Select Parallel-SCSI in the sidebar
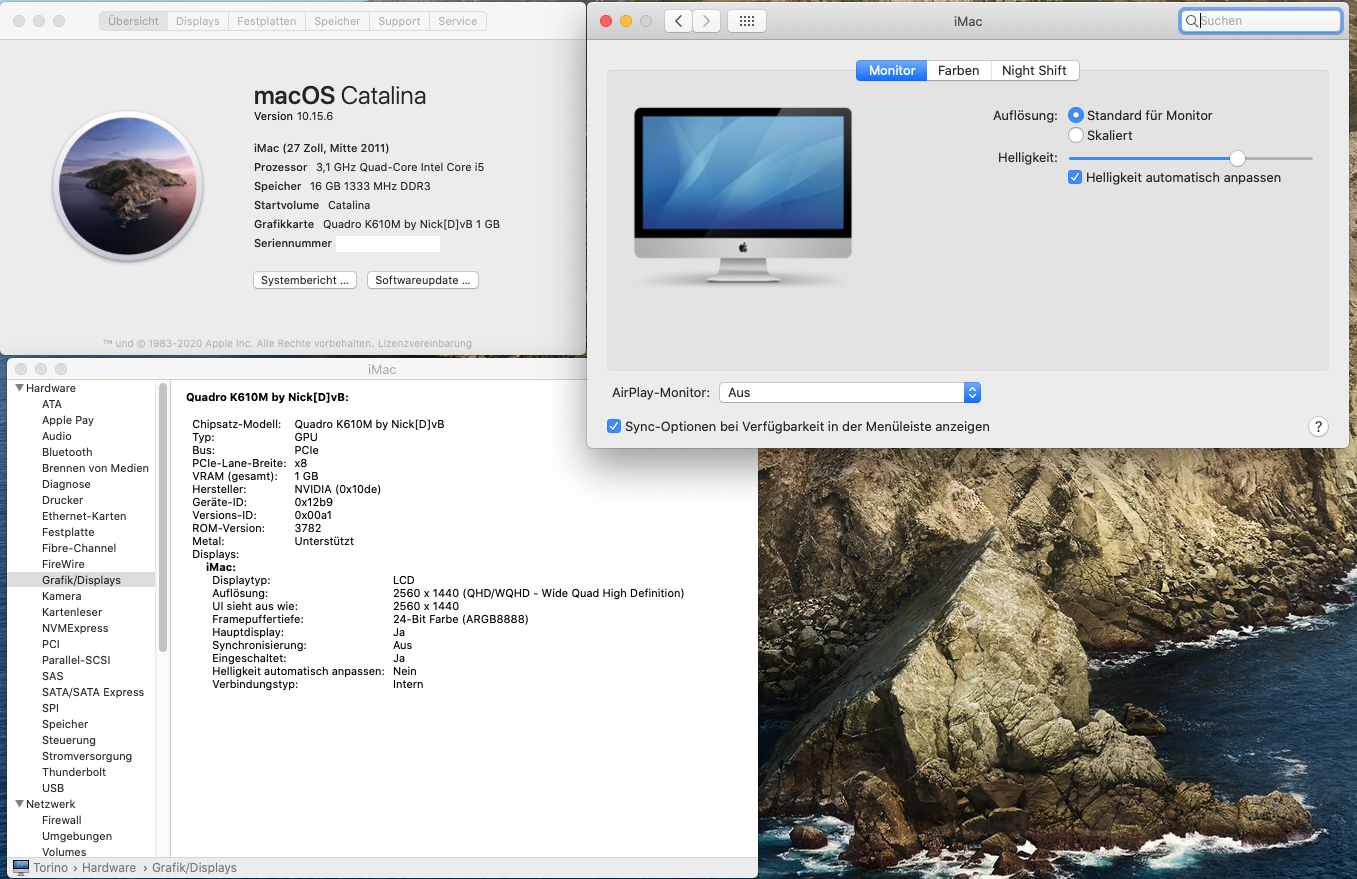This screenshot has height=879, width=1357. tap(76, 660)
